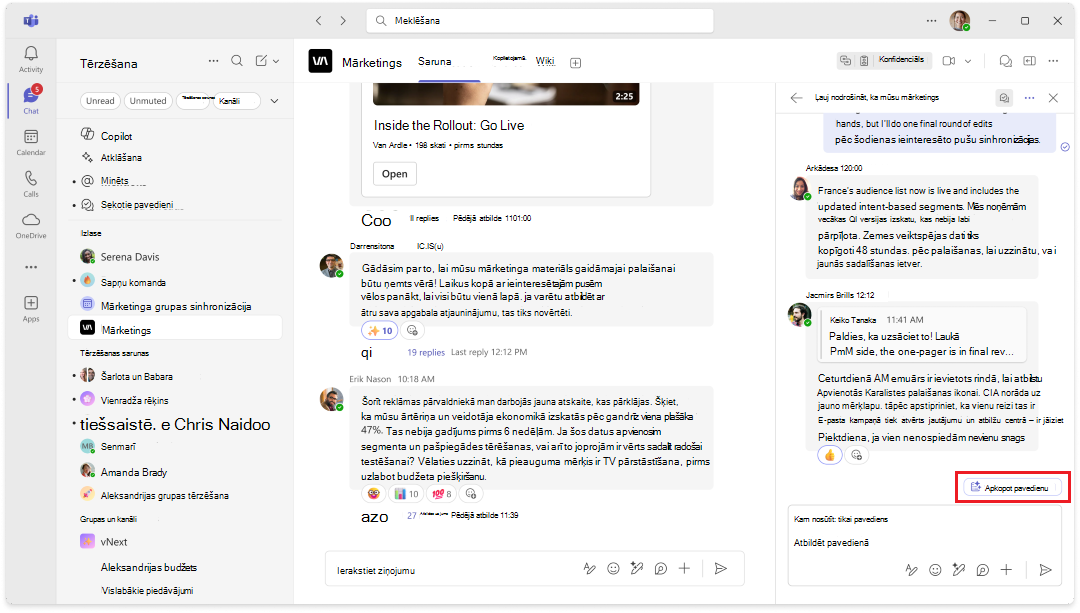
Task: Click Ierakstiet ziņojumu message field
Action: point(455,570)
